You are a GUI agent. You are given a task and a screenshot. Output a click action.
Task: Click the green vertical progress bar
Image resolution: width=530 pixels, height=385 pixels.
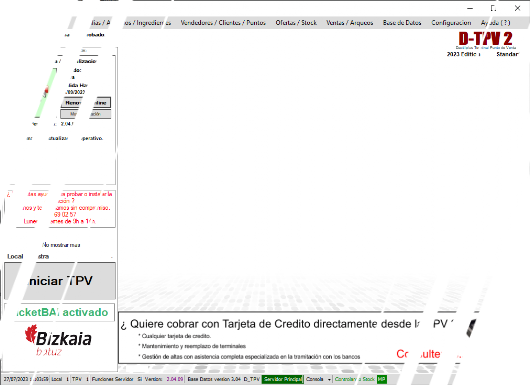click(x=46, y=93)
